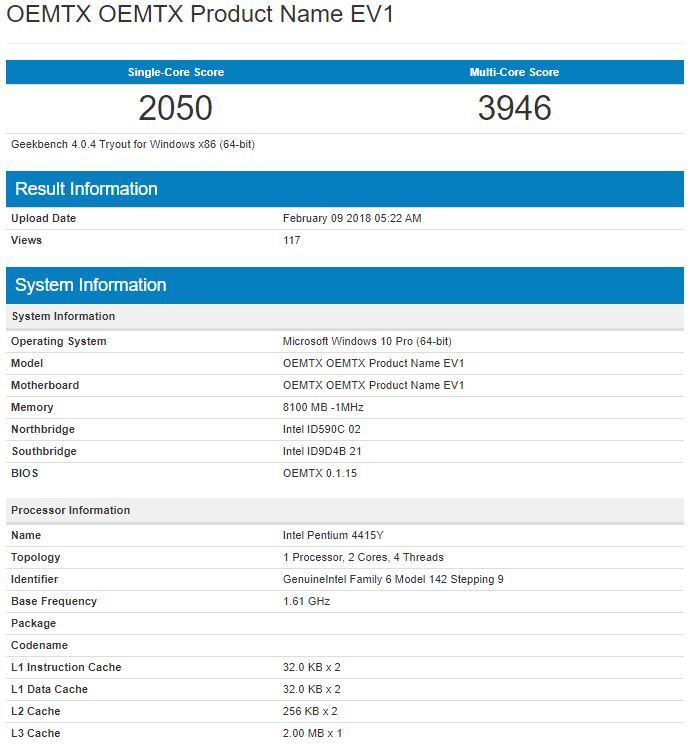Click the Operating System label
693x751 pixels.
[x=59, y=341]
